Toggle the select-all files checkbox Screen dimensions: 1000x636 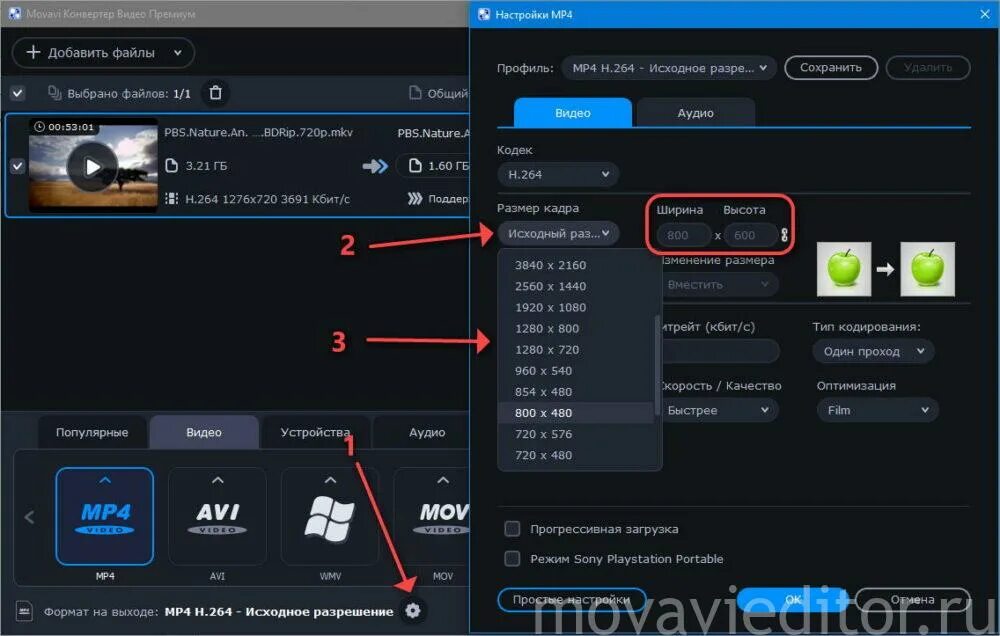click(x=18, y=93)
